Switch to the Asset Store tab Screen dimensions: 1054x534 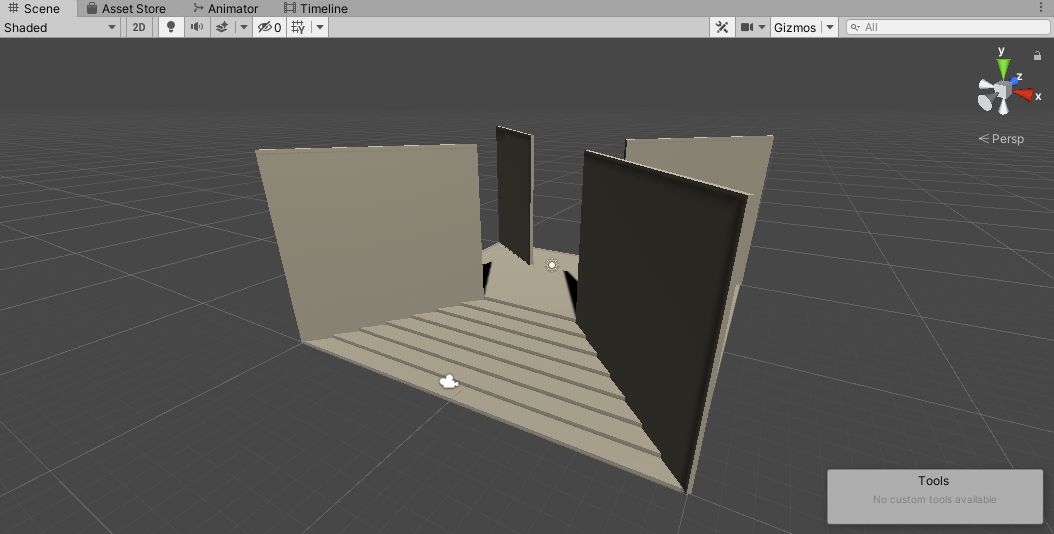tap(126, 8)
